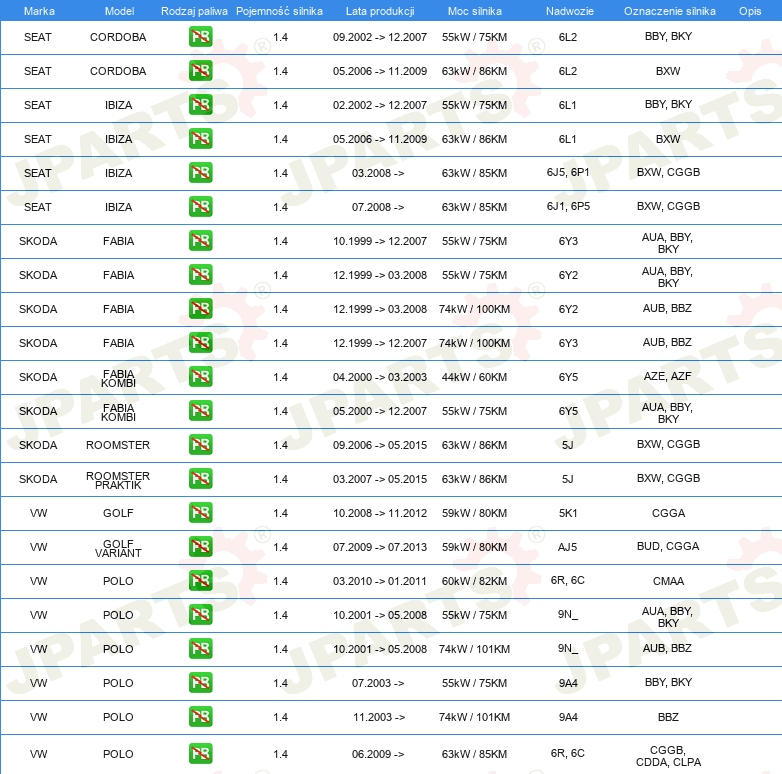
Task: Click the Marka column header
Action: (39, 11)
